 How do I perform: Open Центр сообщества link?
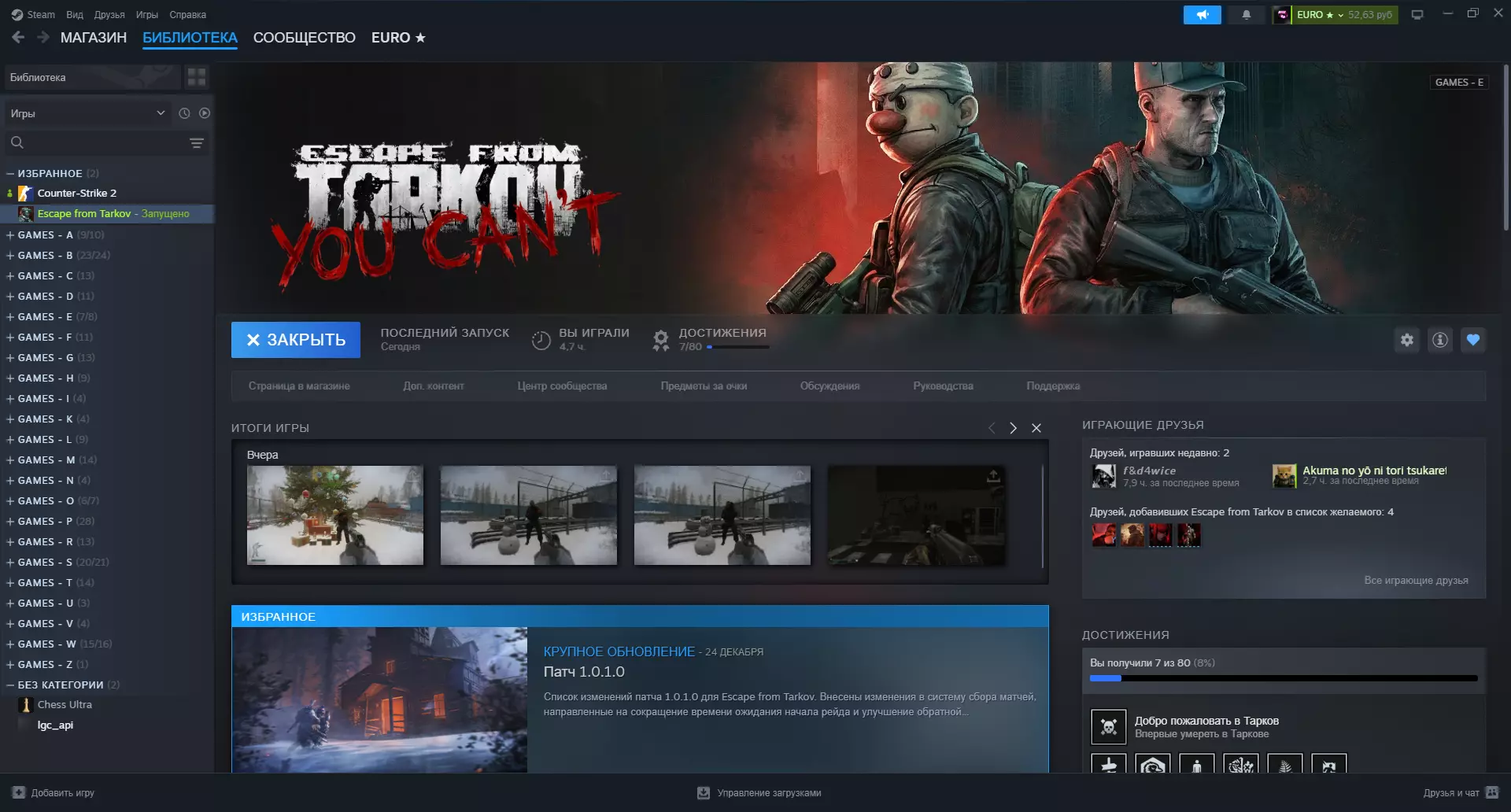[x=562, y=386]
